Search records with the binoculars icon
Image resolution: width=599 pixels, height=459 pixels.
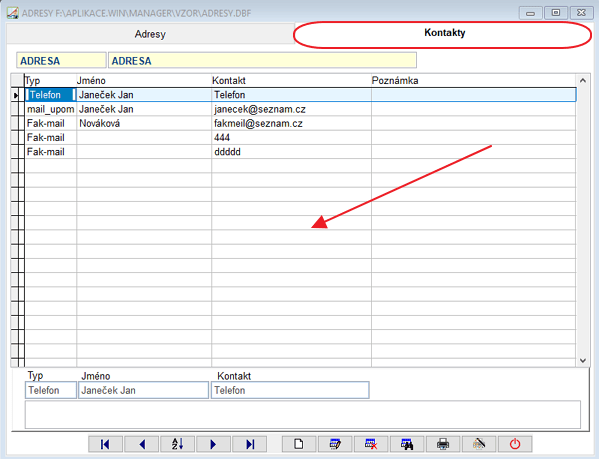coord(407,444)
